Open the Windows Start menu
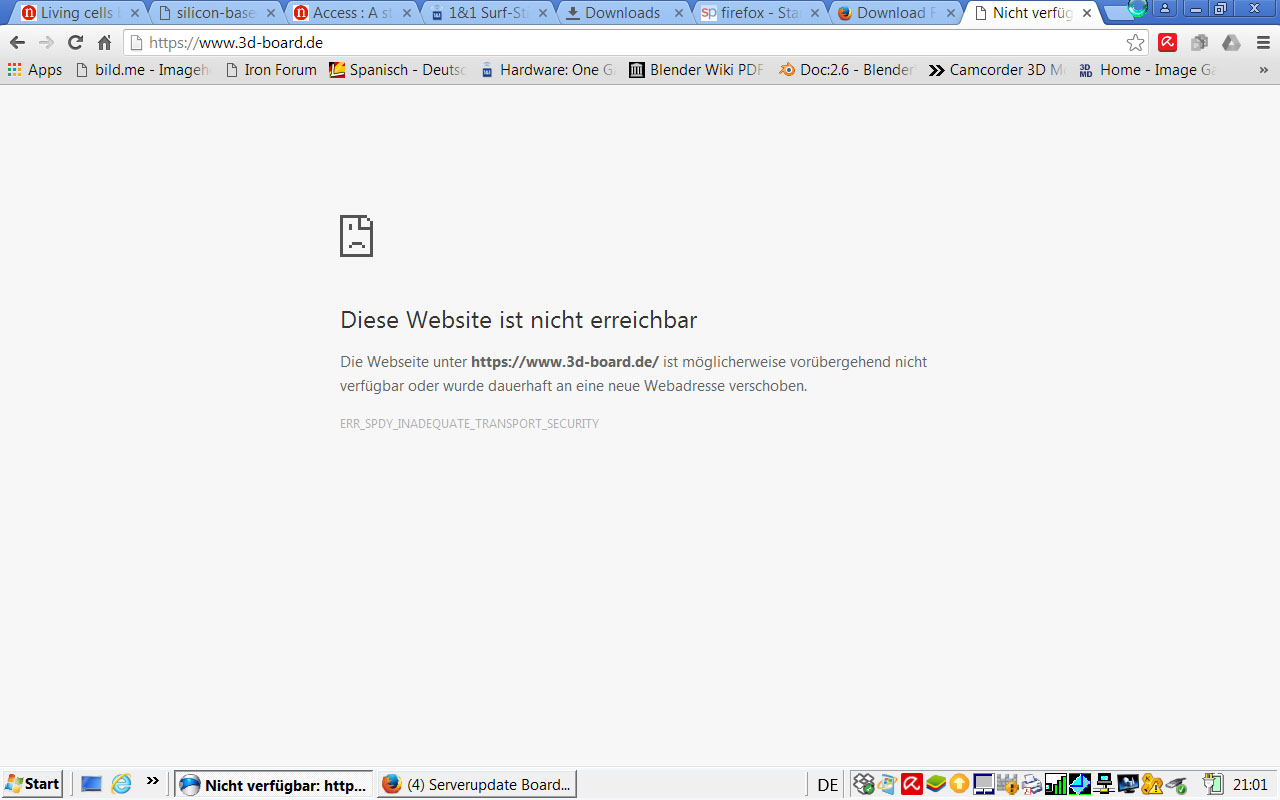Screen dimensions: 1280x800 (32, 784)
